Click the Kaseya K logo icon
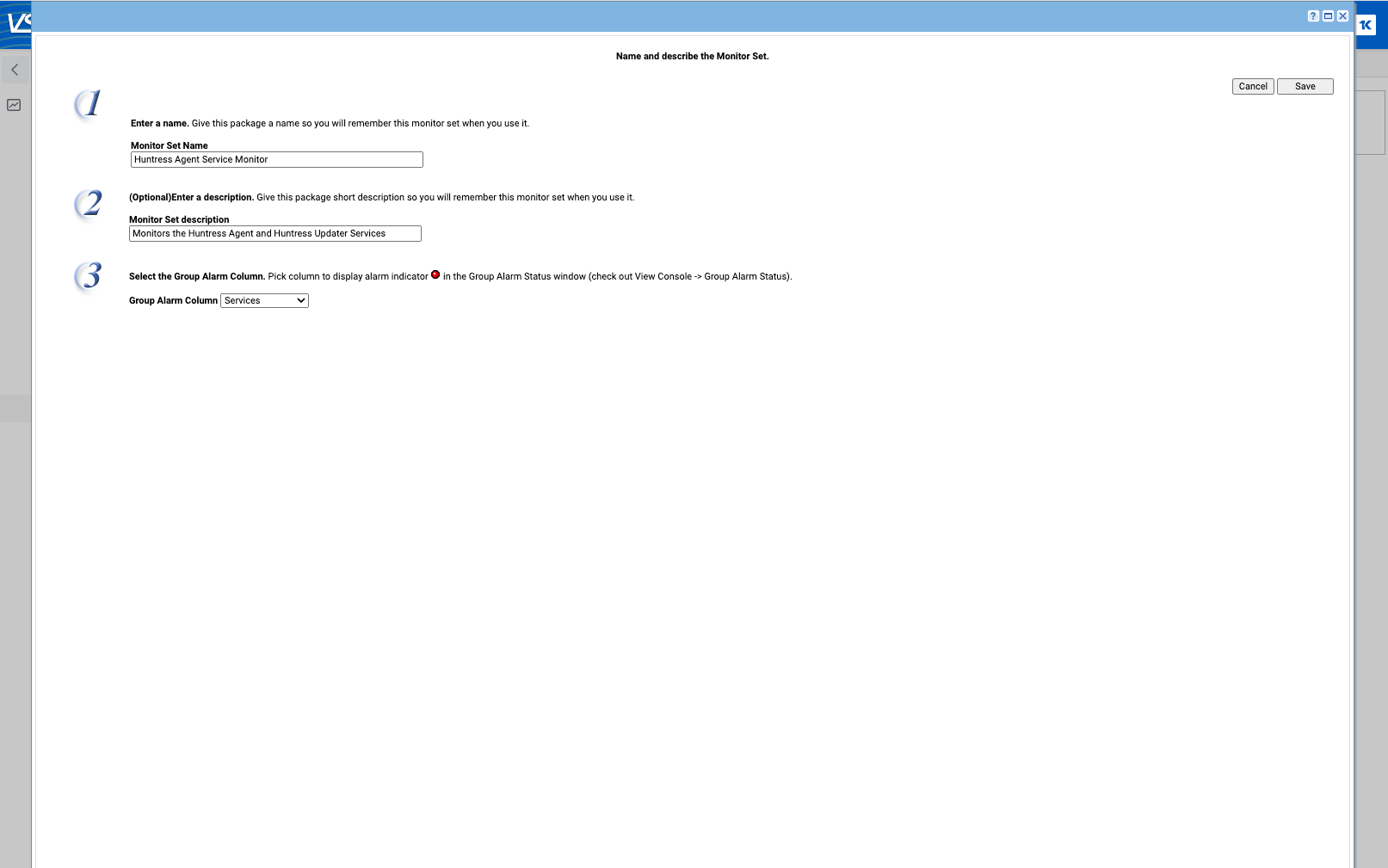This screenshot has width=1388, height=868. pyautogui.click(x=1366, y=25)
